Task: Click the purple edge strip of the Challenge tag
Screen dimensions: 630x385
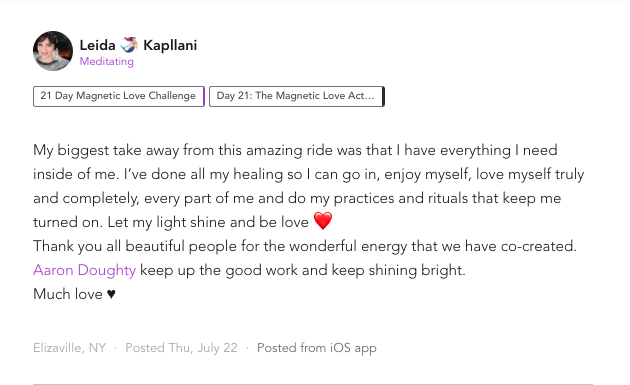Action: click(x=204, y=96)
